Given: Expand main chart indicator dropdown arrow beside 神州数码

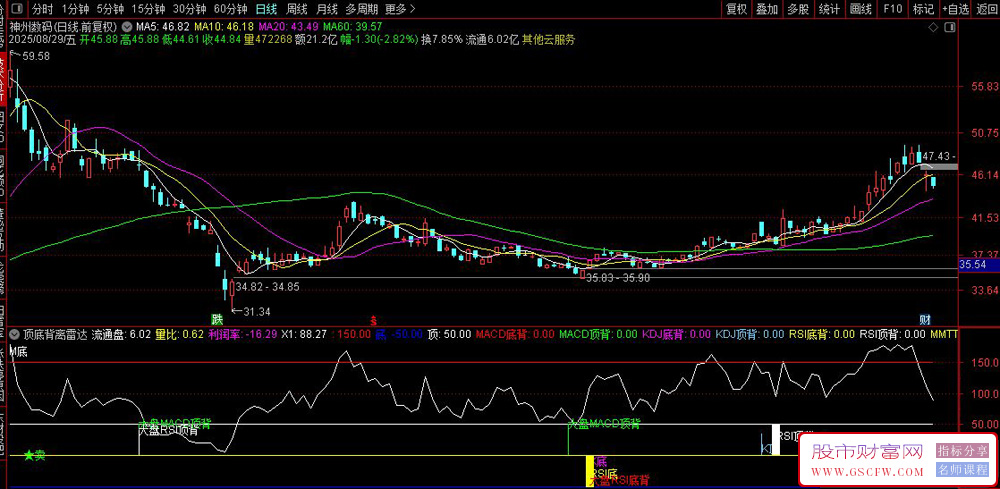Looking at the screenshot, I should click(x=126, y=27).
